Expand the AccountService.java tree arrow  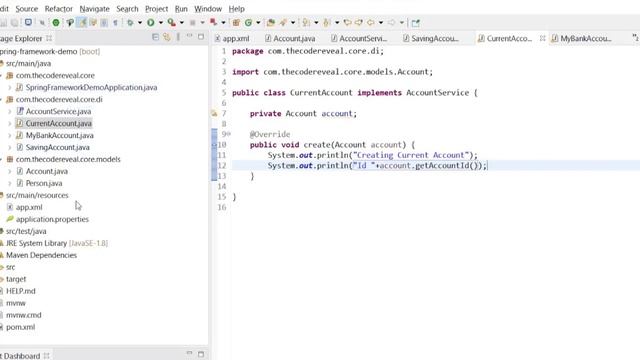pos(10,111)
